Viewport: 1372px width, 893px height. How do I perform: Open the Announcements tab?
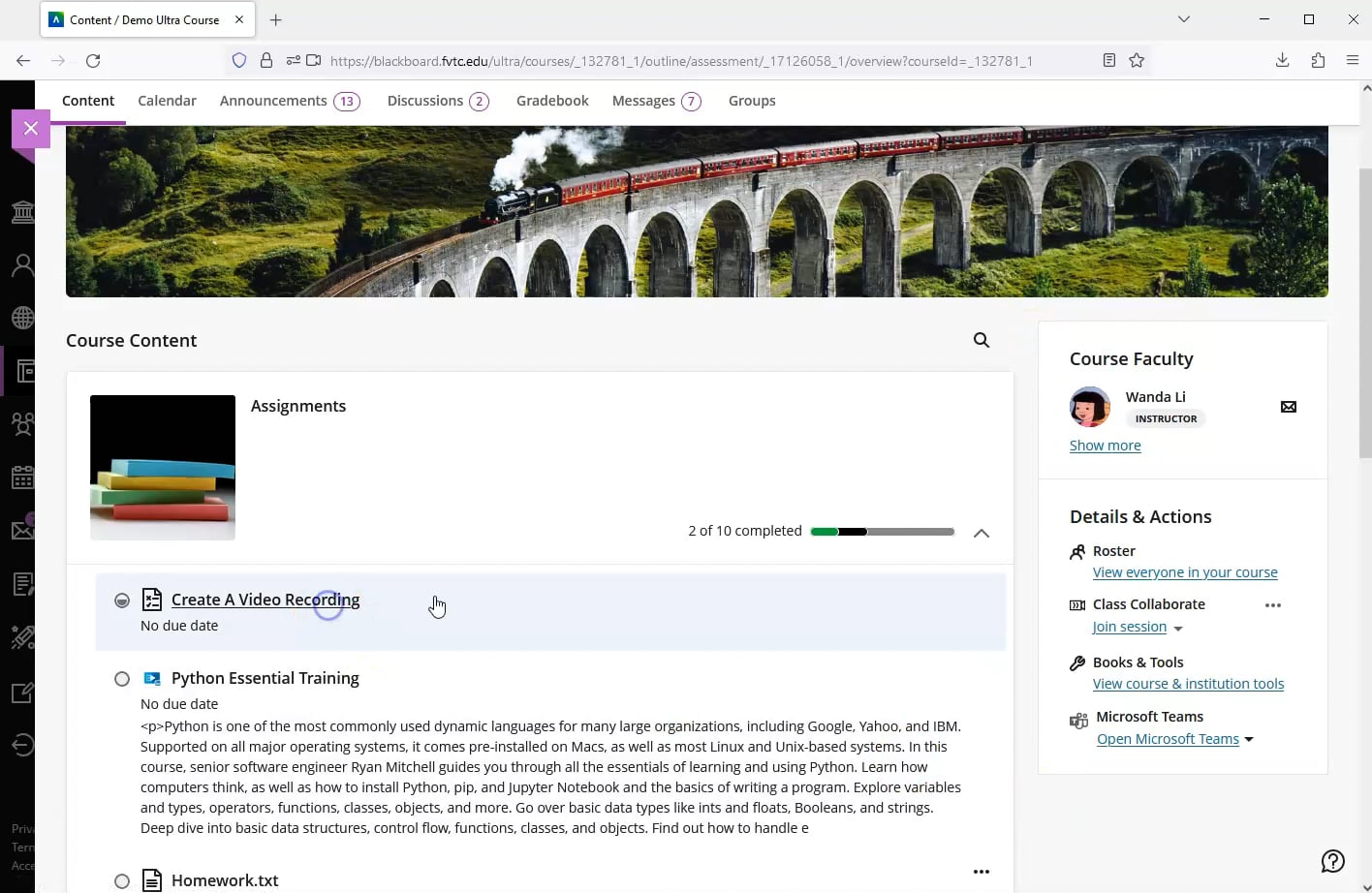[290, 101]
